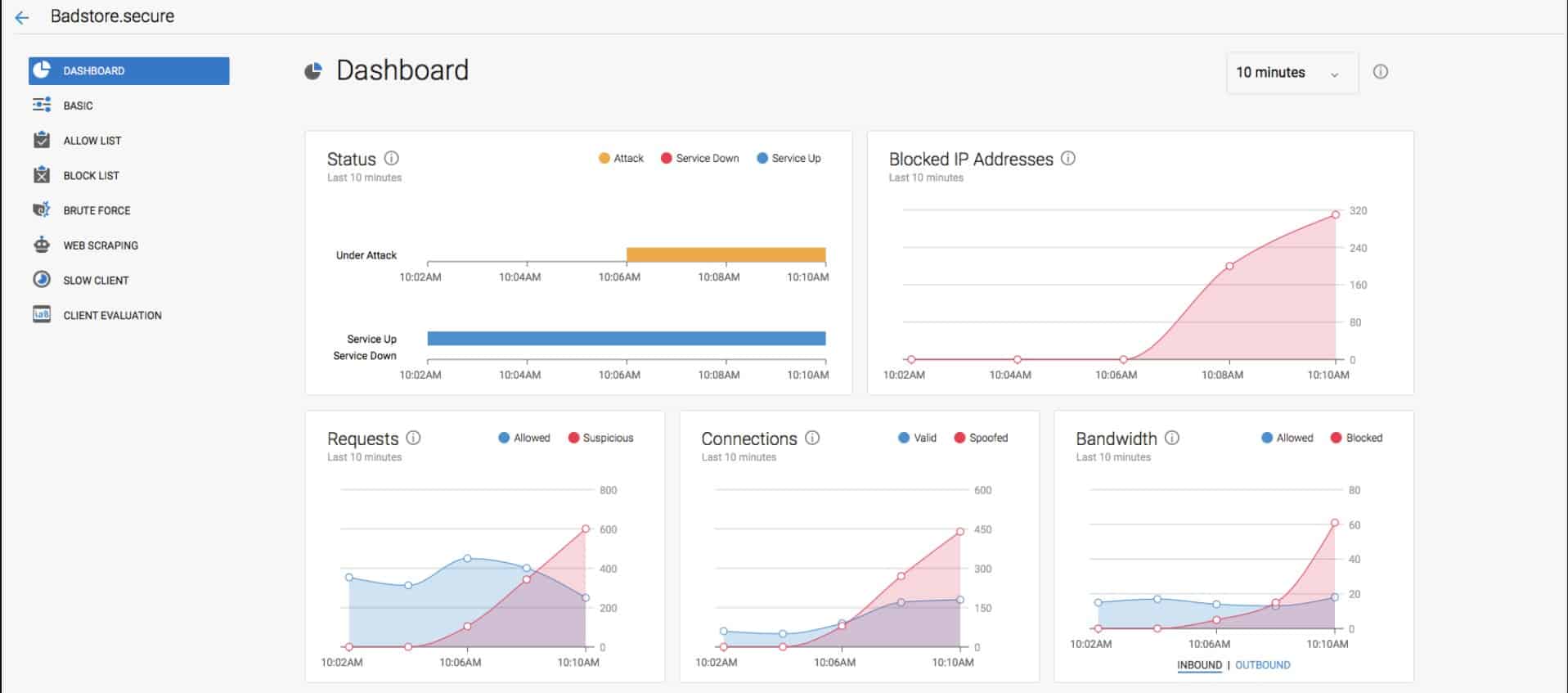The image size is (1568, 693).
Task: Click the Under Attack row label
Action: [366, 255]
